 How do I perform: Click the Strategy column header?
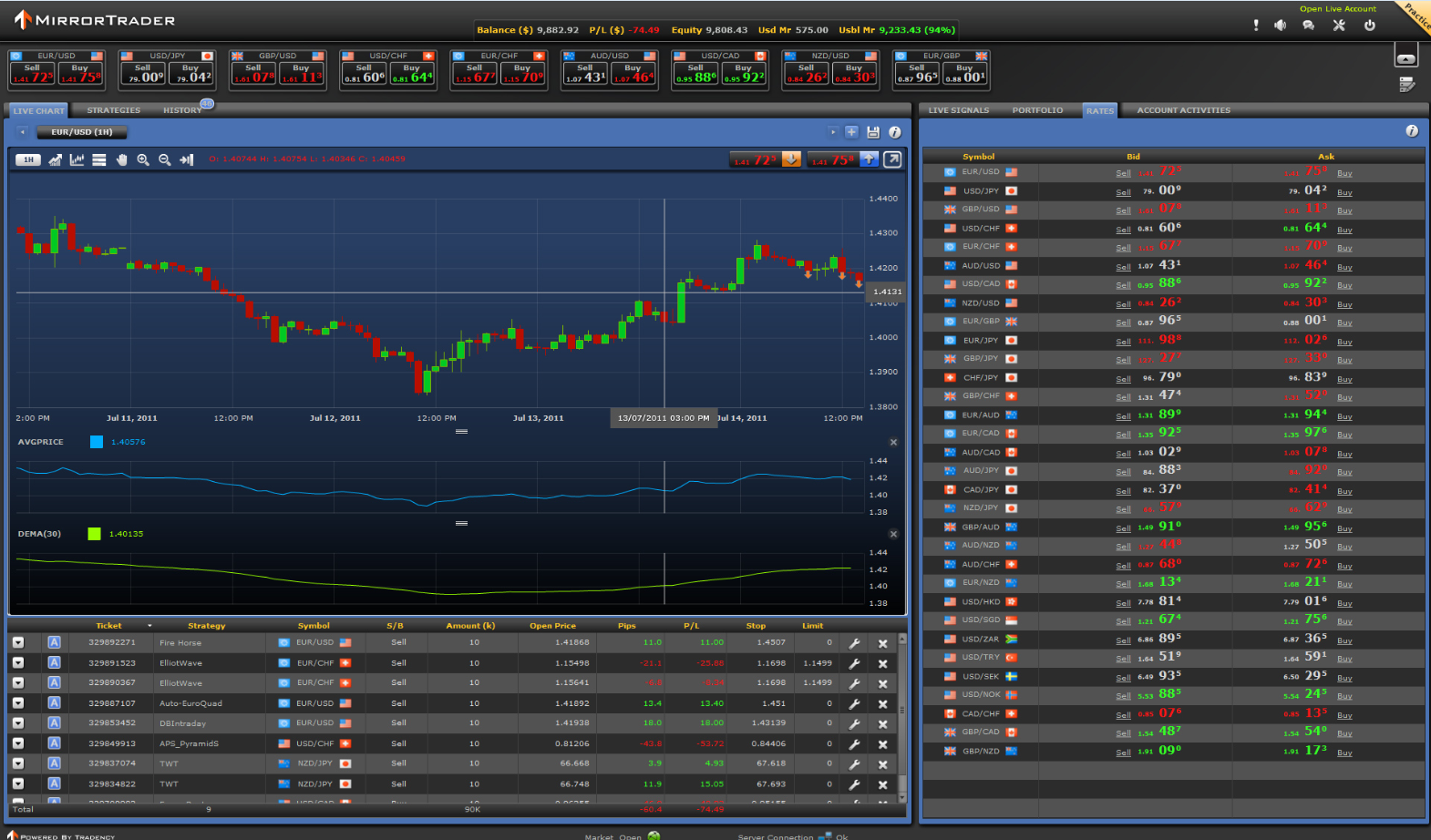coord(206,626)
